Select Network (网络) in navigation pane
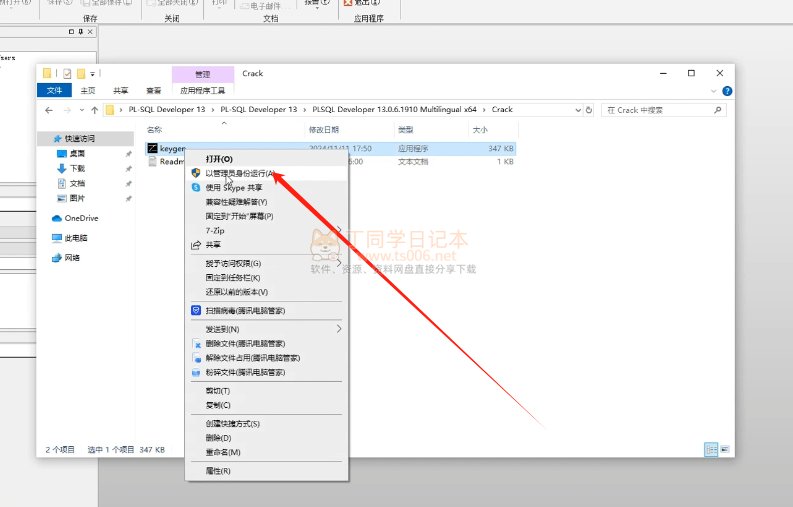The image size is (793, 507). pos(66,258)
